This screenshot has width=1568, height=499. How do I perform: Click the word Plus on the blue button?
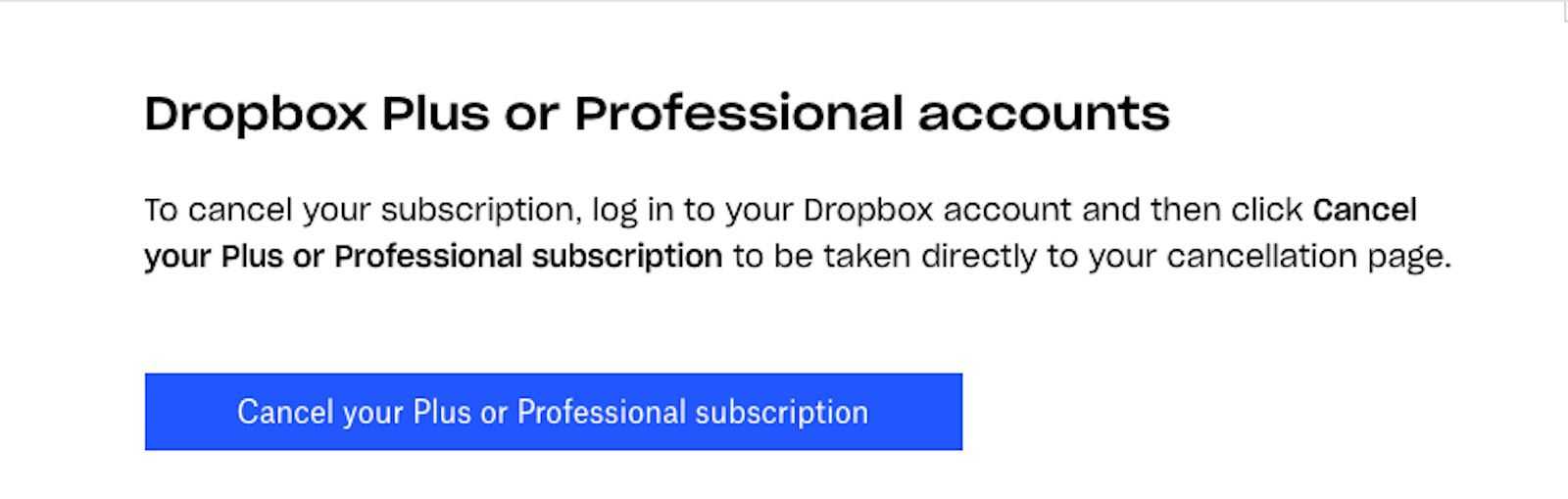click(x=442, y=412)
